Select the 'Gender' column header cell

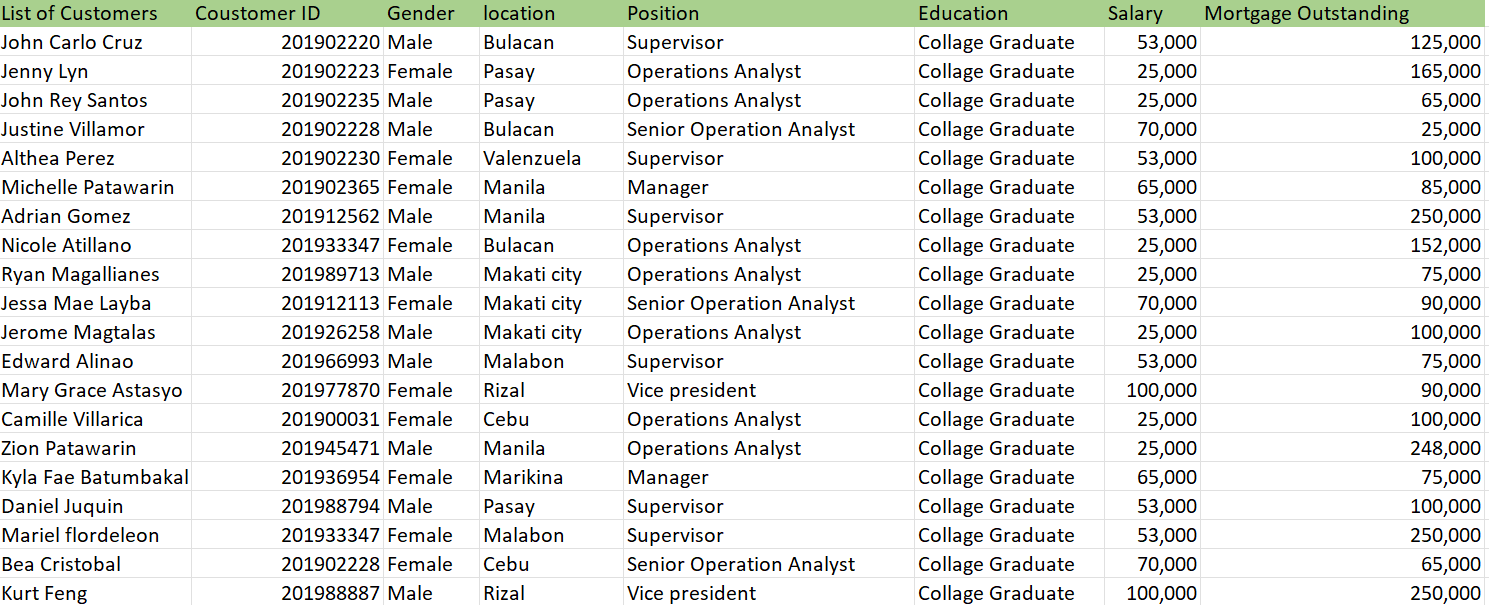coord(432,13)
